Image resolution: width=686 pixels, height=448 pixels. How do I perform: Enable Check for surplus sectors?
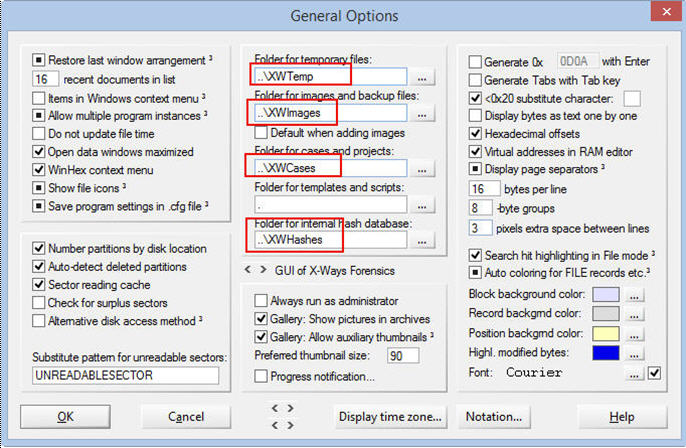point(39,303)
